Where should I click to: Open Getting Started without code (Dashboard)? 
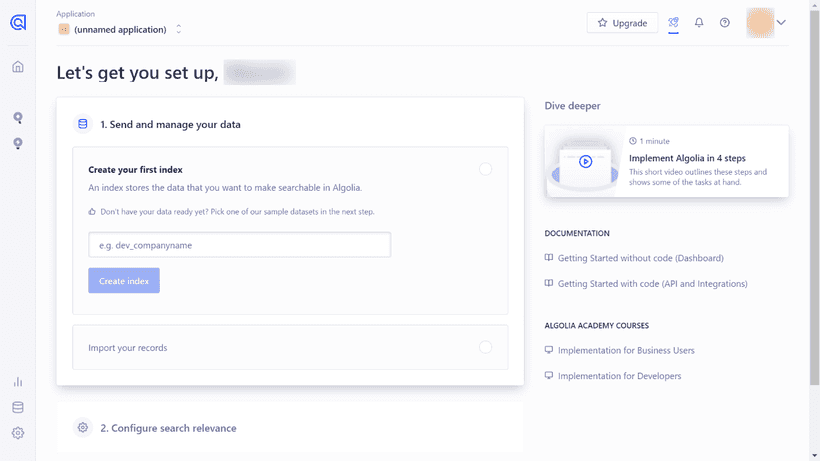[641, 258]
